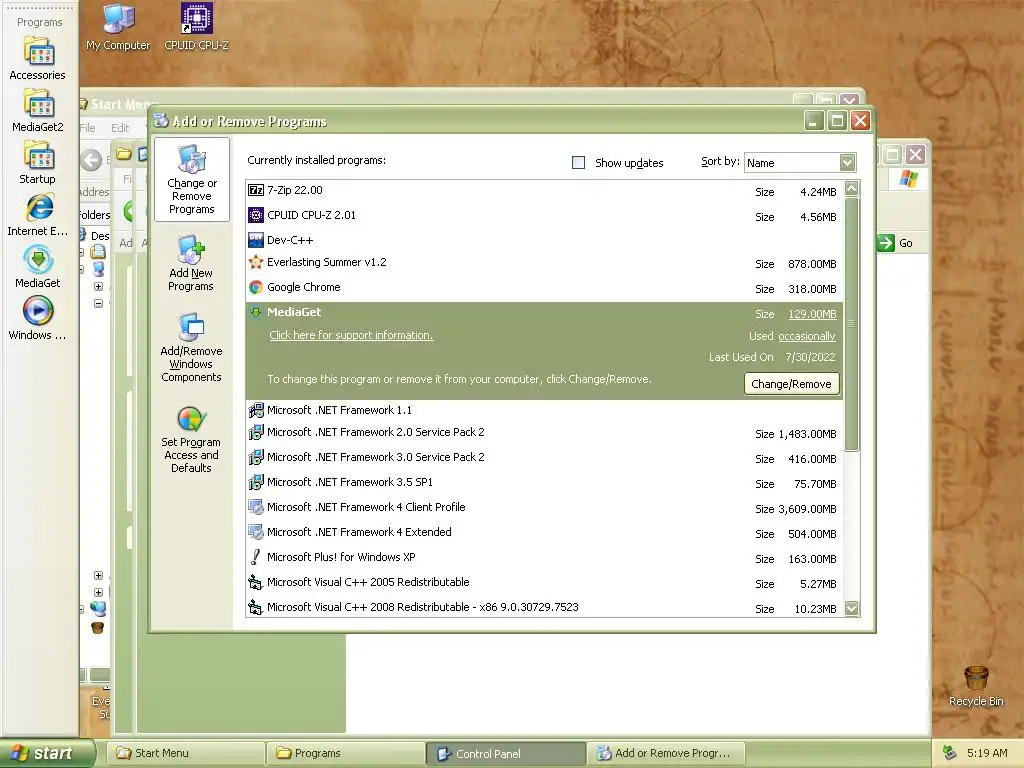Select Microsoft Plus! for Windows XP icon
Viewport: 1024px width, 768px height.
click(x=256, y=557)
